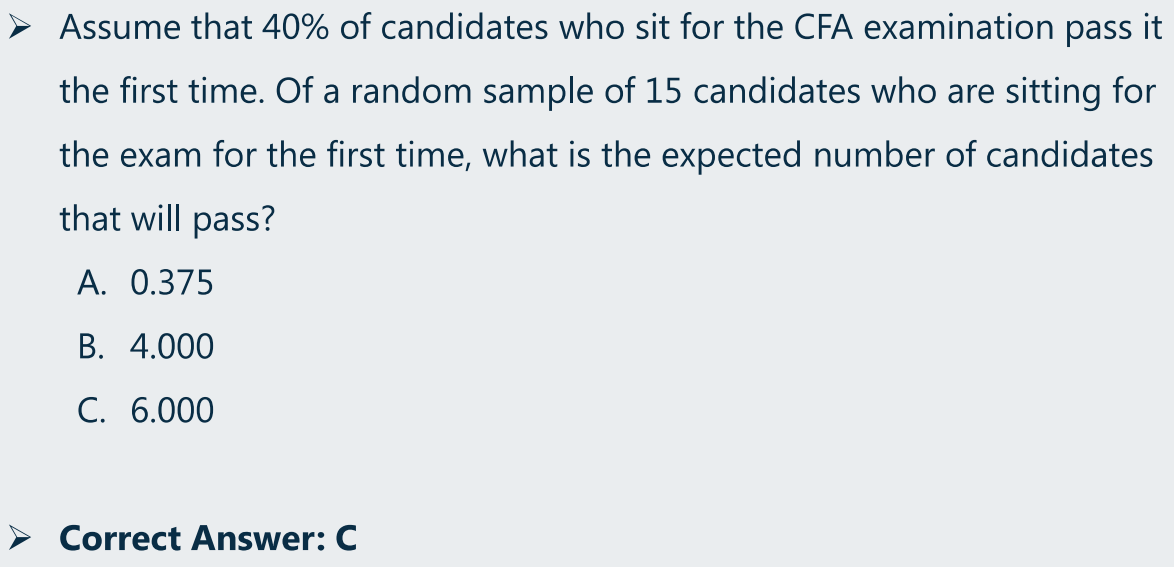Image resolution: width=1174 pixels, height=567 pixels.
Task: Select answer option C. 6.000
Action: pyautogui.click(x=145, y=410)
